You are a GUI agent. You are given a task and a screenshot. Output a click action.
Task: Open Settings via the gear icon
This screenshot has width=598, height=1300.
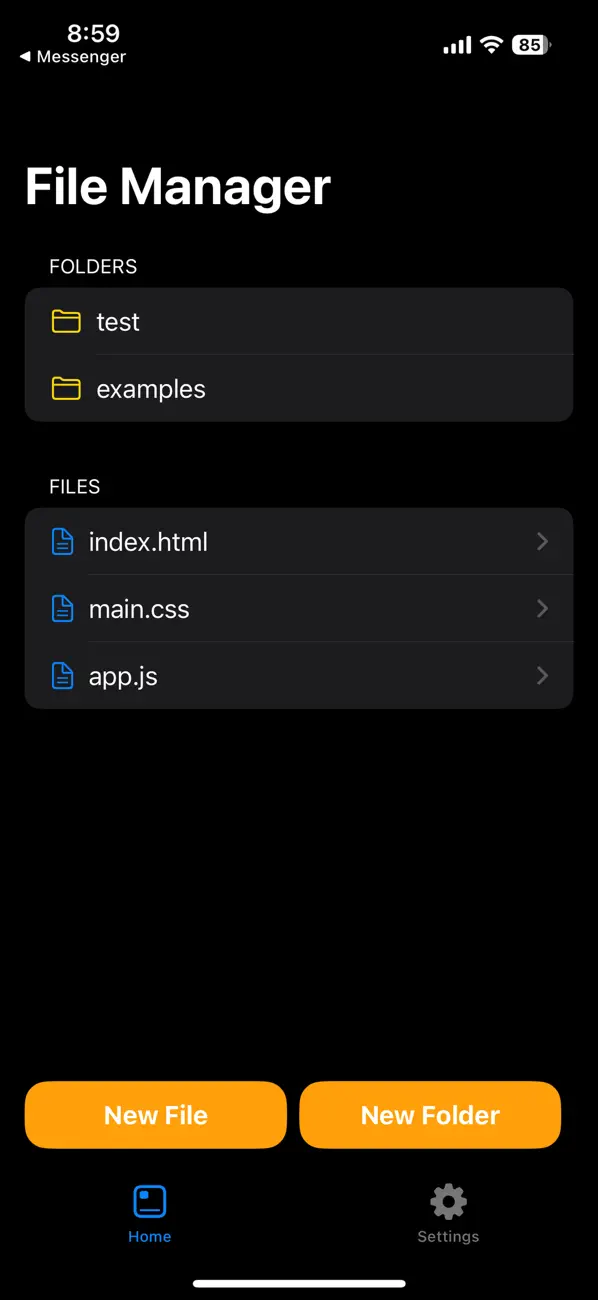(x=447, y=1201)
